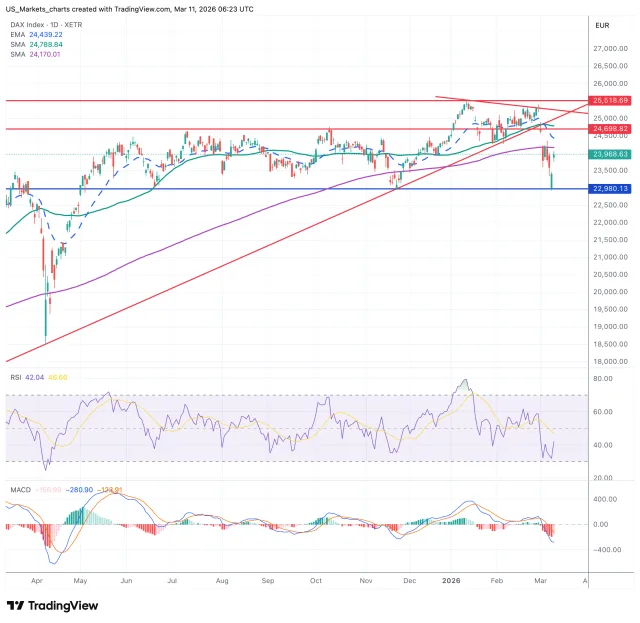Screen dimensions: 640x623
Task: Click the SMA 24,170.01 legend entry
Action: pyautogui.click(x=35, y=54)
